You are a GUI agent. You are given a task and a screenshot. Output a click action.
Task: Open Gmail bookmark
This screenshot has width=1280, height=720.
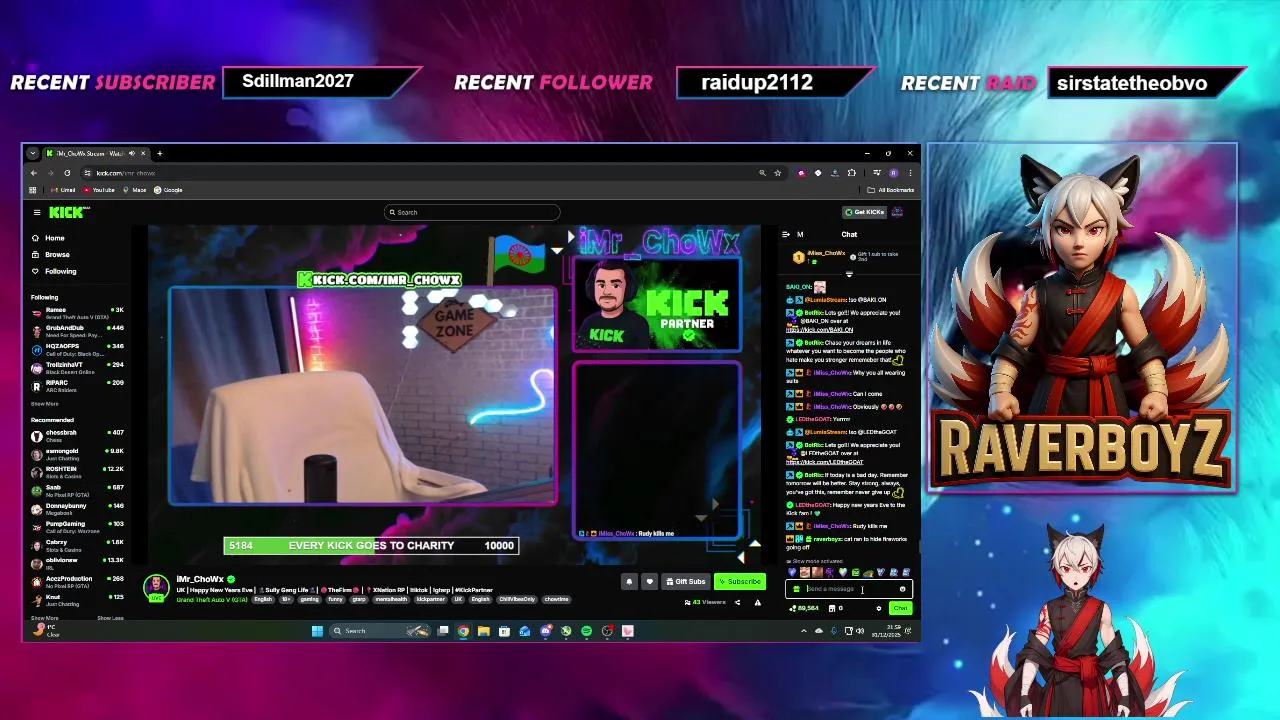point(64,190)
